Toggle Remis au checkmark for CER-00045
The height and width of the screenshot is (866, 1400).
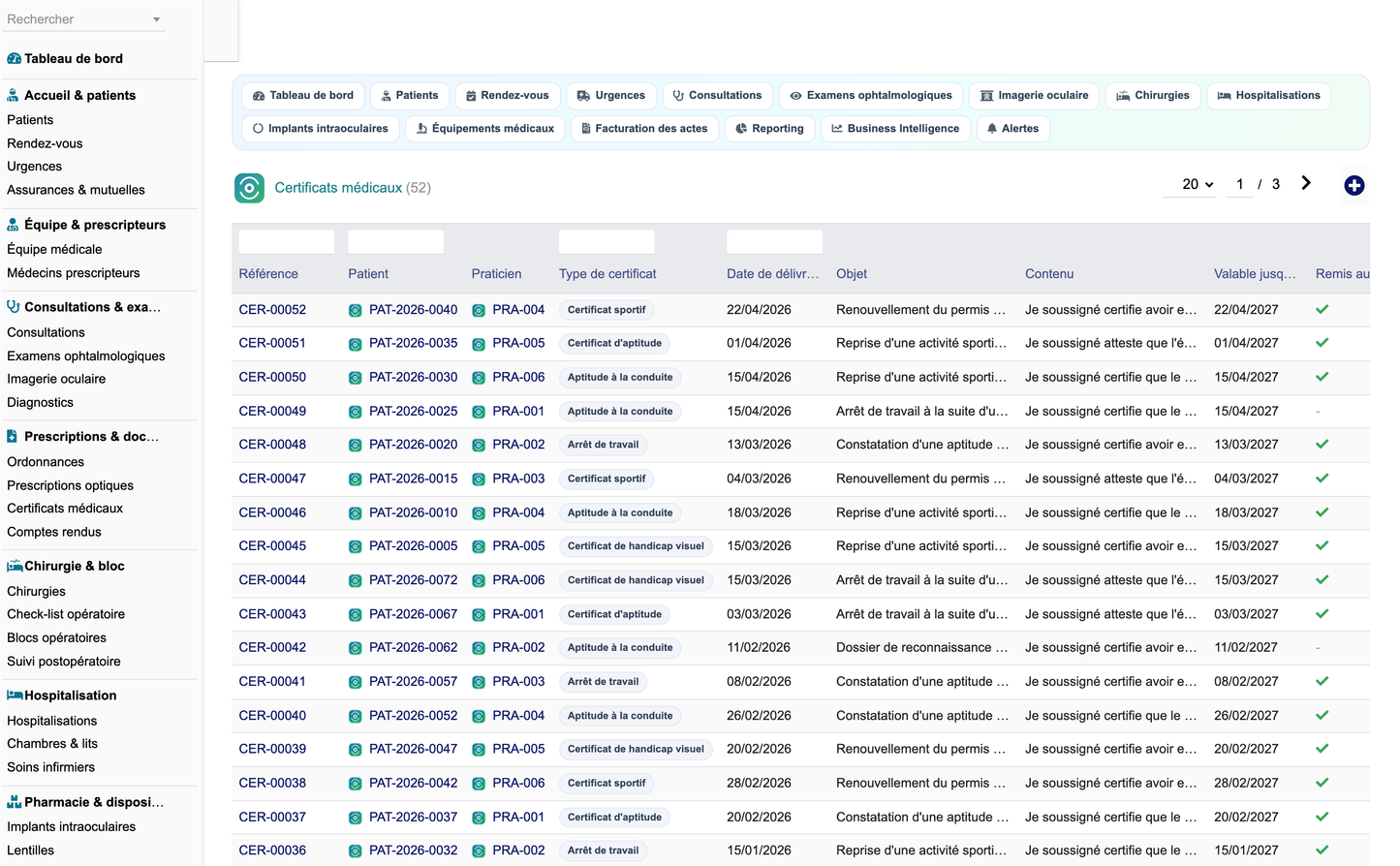(1322, 546)
